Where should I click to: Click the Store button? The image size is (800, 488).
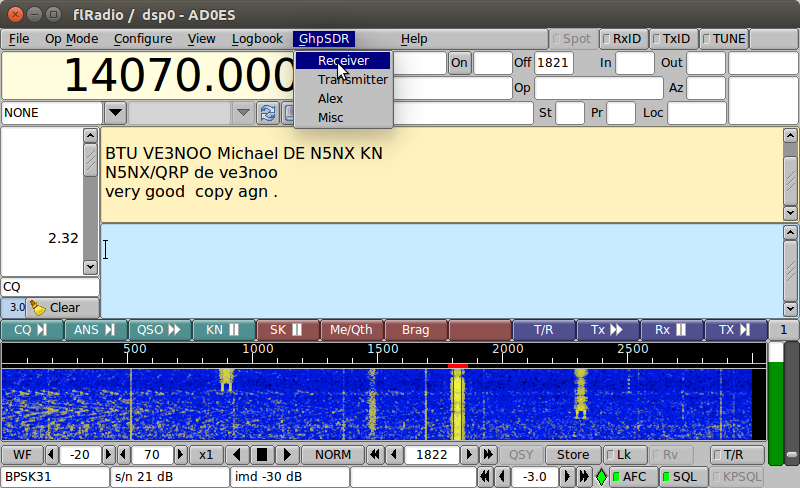(x=573, y=454)
